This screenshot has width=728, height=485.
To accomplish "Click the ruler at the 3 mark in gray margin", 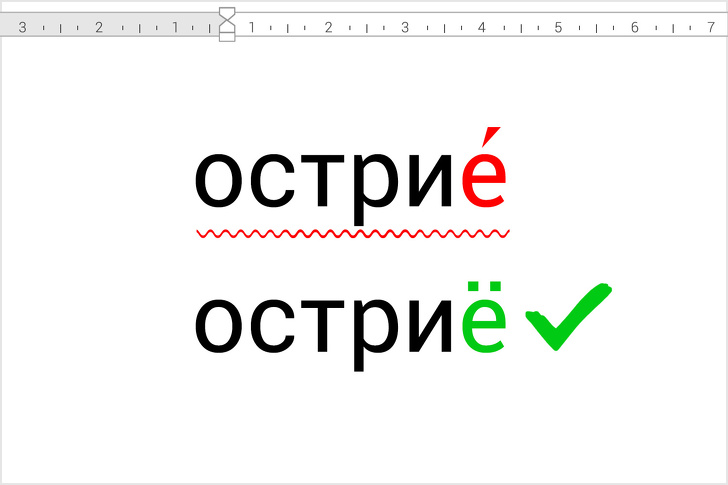I will pyautogui.click(x=21, y=27).
